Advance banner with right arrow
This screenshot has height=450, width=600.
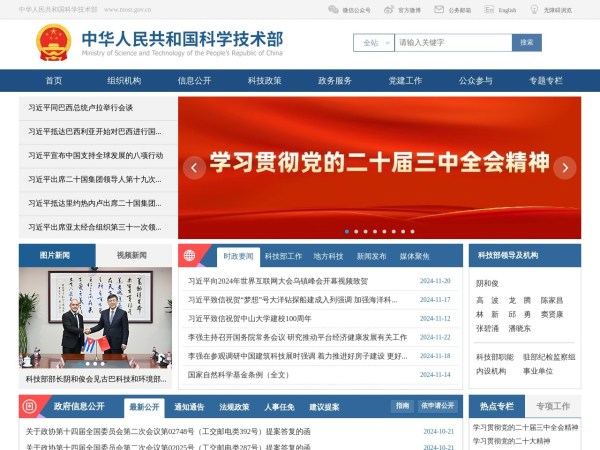pos(565,168)
